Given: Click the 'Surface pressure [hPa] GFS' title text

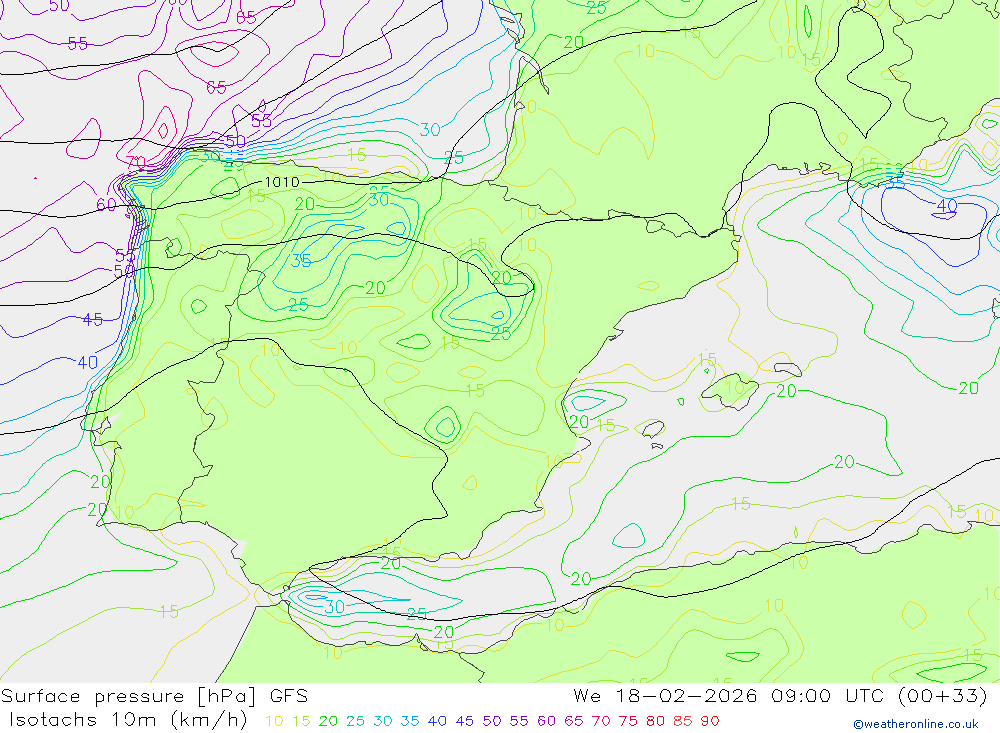Looking at the screenshot, I should [x=154, y=696].
